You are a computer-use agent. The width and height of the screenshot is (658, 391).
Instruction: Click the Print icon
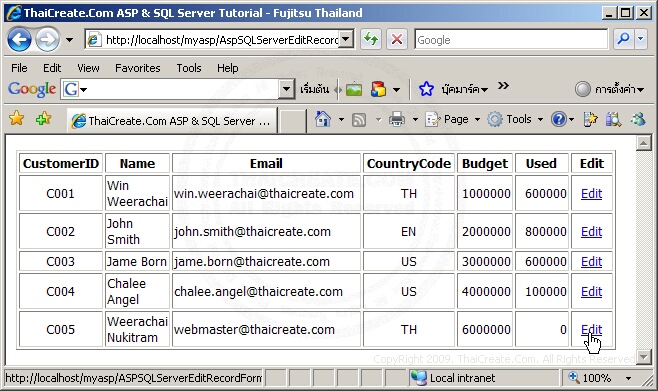tap(397, 120)
